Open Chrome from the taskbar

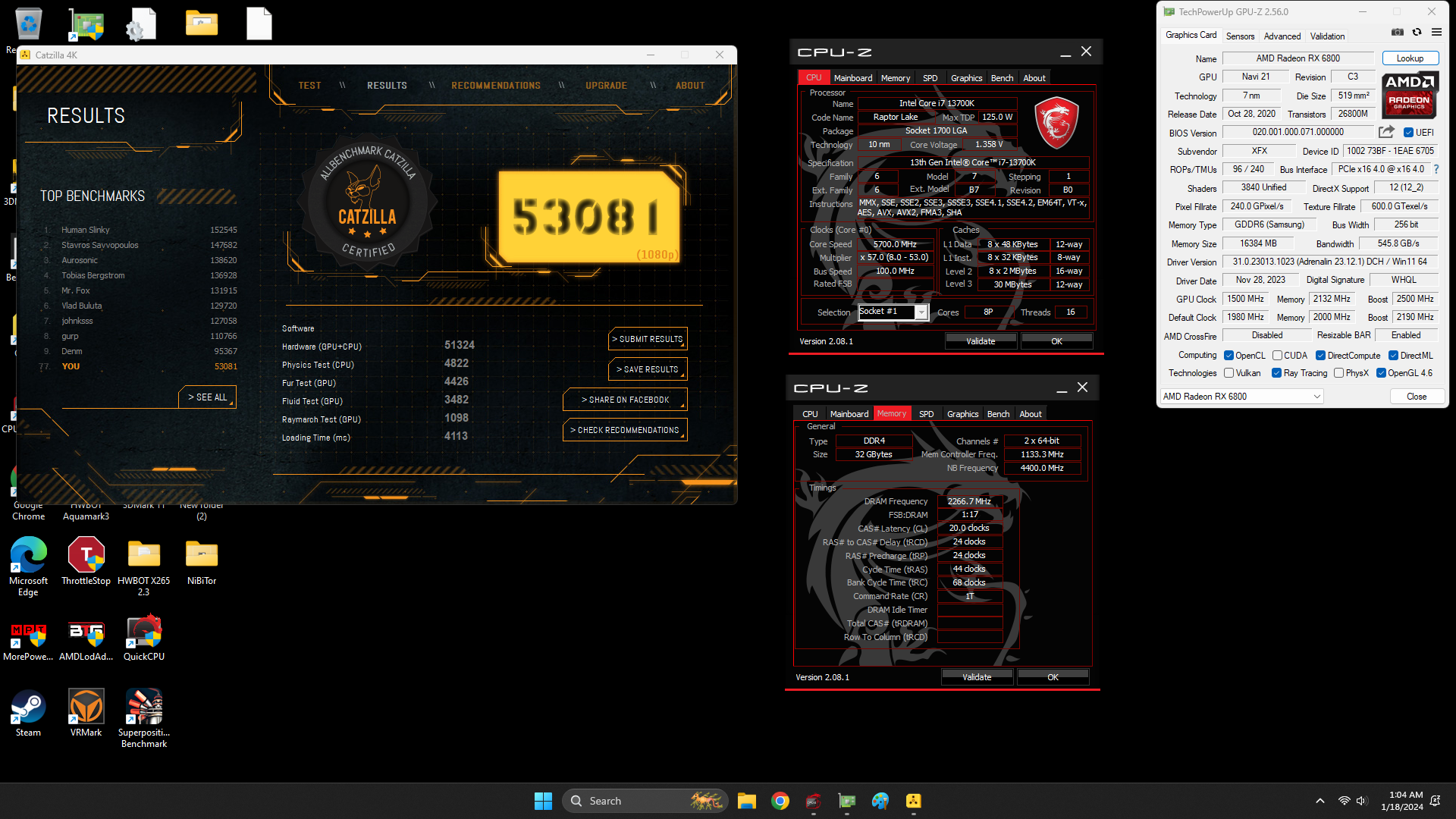click(780, 801)
